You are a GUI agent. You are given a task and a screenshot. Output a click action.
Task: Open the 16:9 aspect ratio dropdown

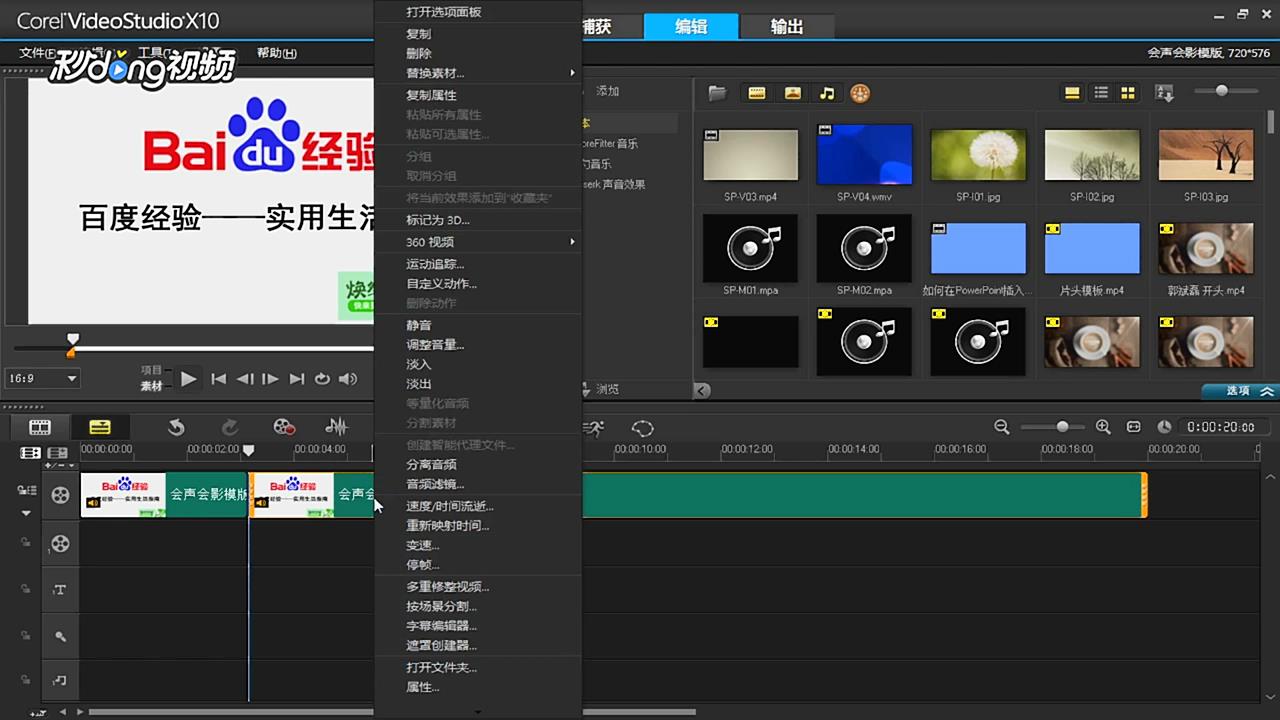(43, 379)
